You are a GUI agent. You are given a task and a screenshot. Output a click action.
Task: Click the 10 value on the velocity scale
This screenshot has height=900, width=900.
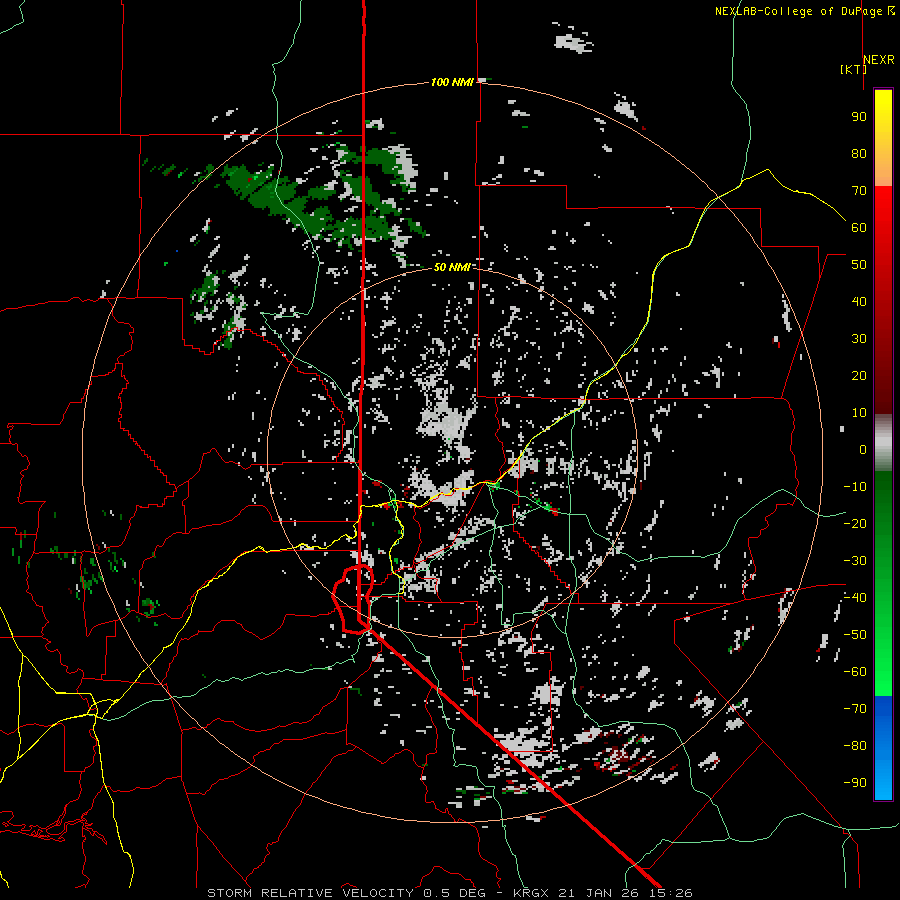click(x=859, y=413)
